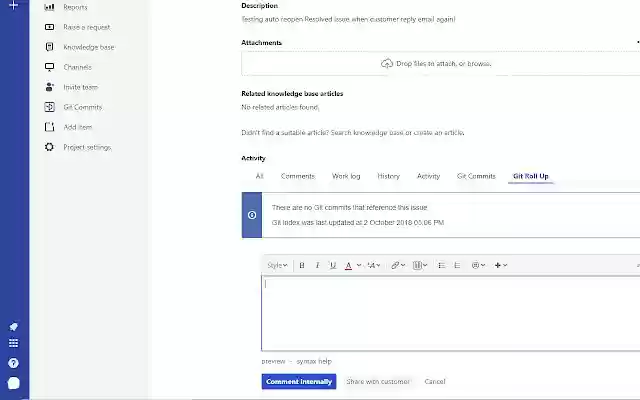Viewport: 640px width, 400px height.
Task: Select the Git Roll Up tab
Action: [x=531, y=176]
